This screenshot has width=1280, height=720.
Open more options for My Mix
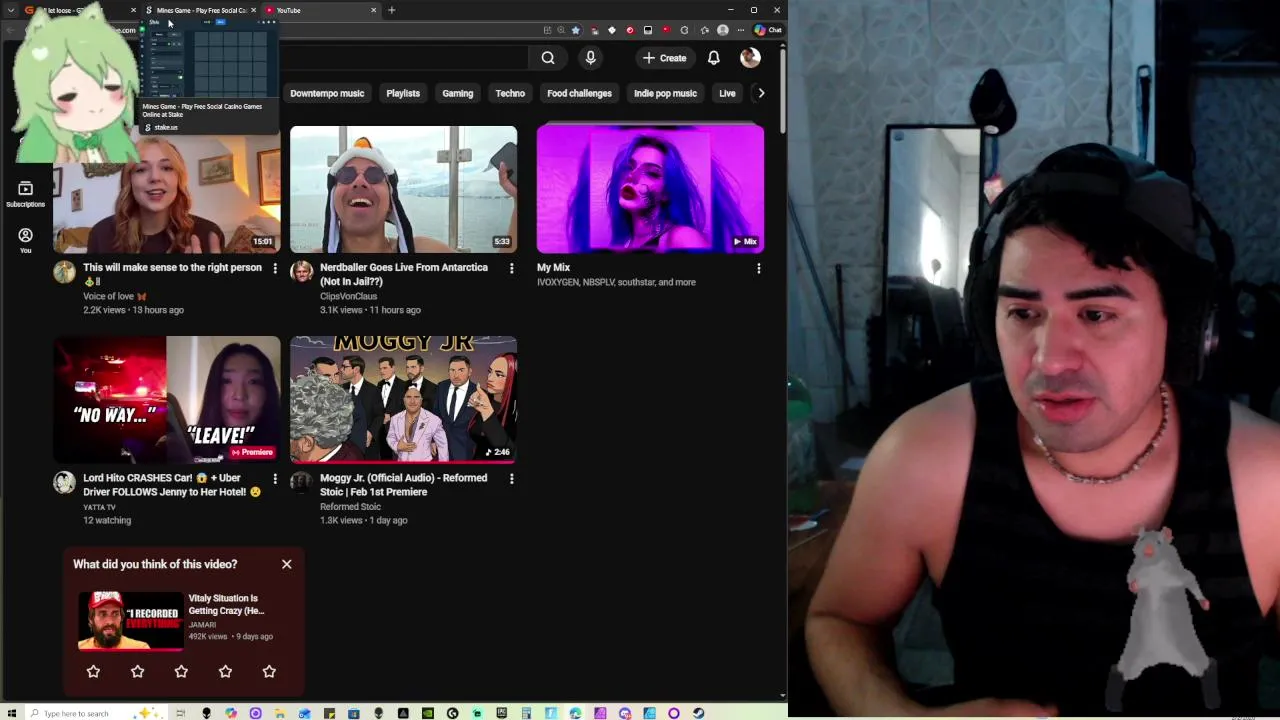(758, 268)
